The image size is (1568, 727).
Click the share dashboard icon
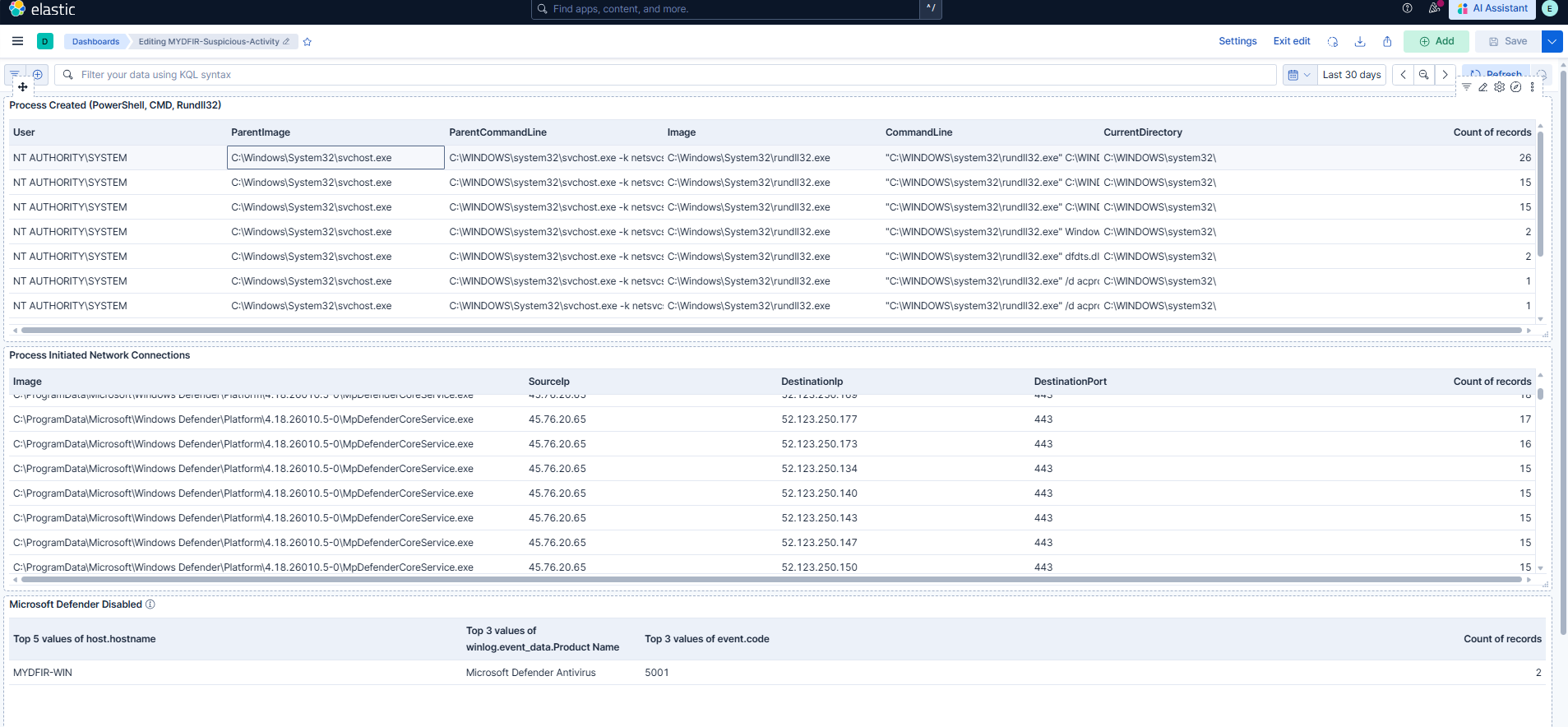[1387, 42]
